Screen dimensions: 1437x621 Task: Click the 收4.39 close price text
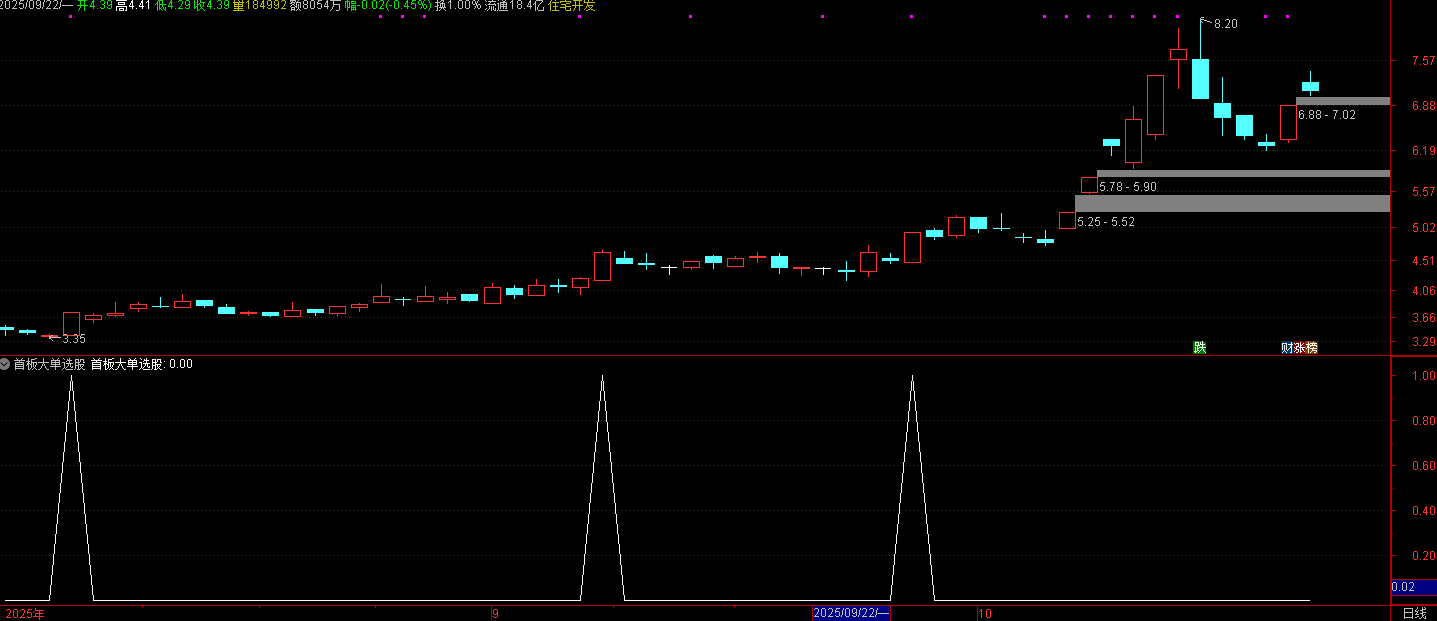211,6
